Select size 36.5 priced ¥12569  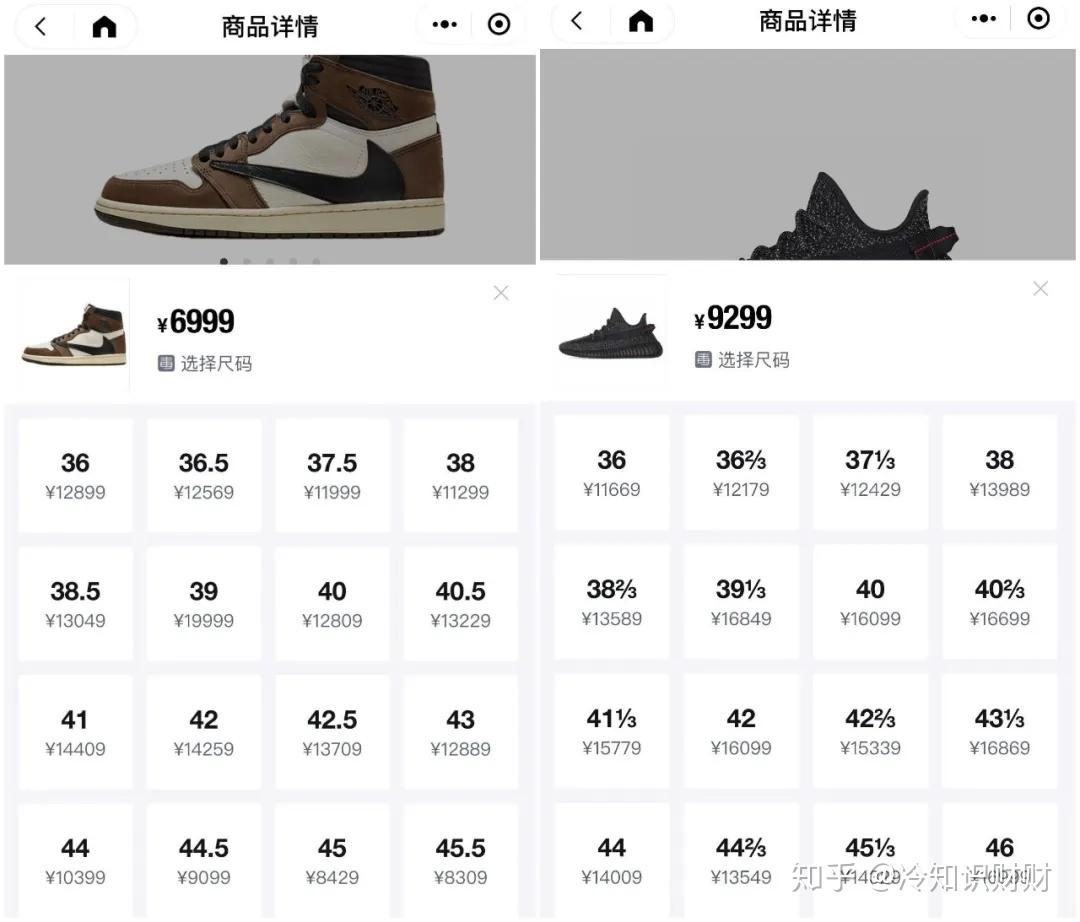pyautogui.click(x=204, y=475)
